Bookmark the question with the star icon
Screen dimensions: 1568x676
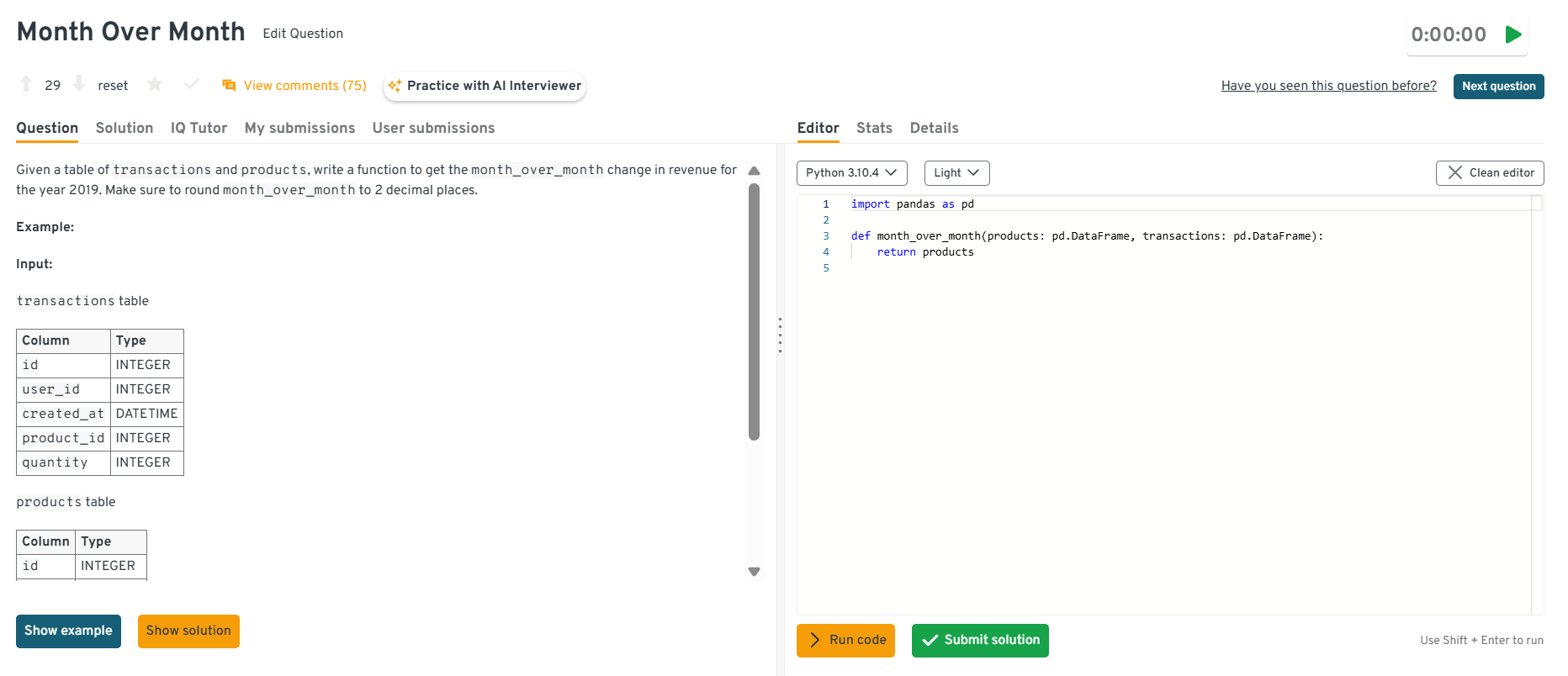(155, 84)
